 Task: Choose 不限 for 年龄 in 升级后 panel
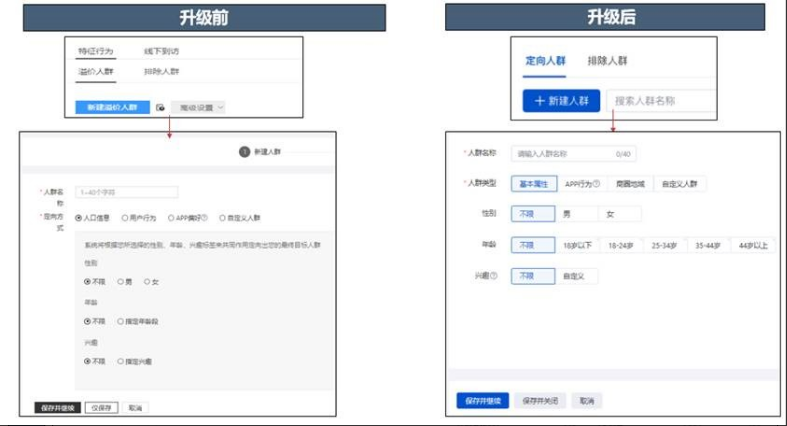point(533,245)
